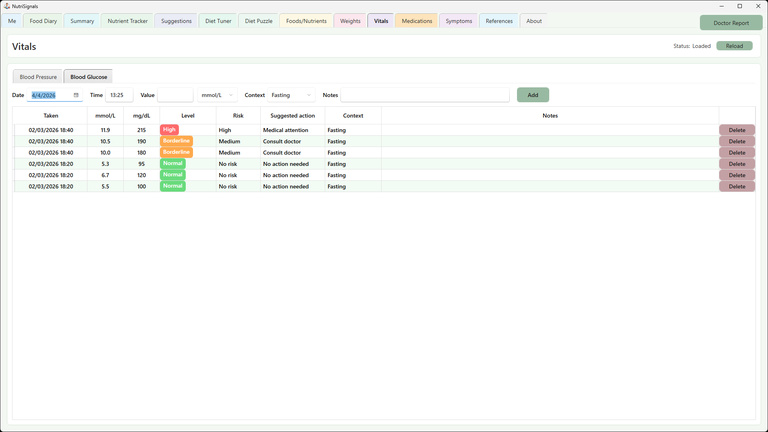Click the Time field showing 13:25
This screenshot has width=768, height=432.
point(119,95)
